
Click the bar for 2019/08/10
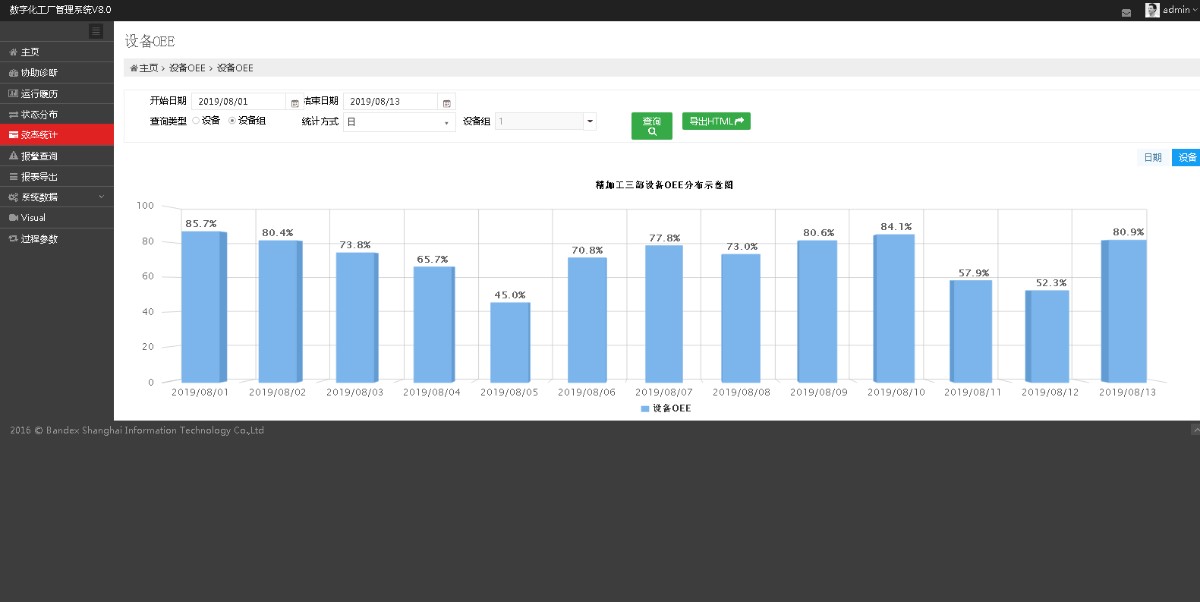point(894,308)
